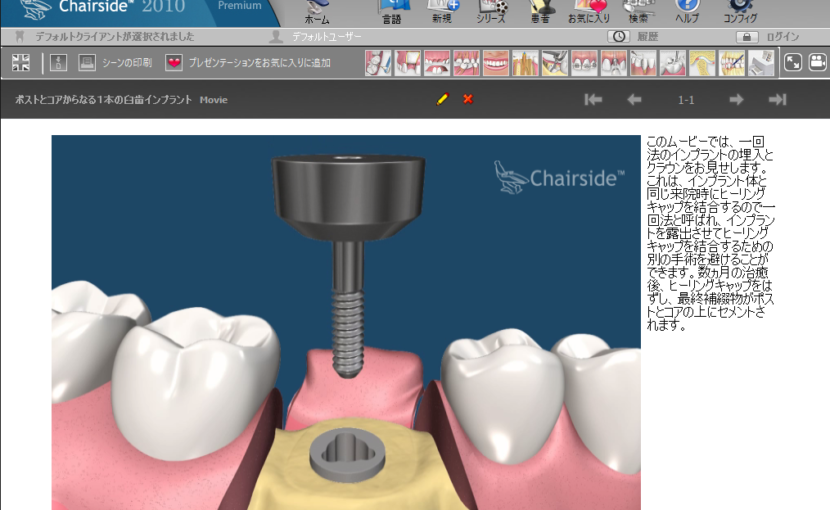Screen dimensions: 830x510
Task: Select the crowded teeth category thumbnail
Action: pos(466,63)
